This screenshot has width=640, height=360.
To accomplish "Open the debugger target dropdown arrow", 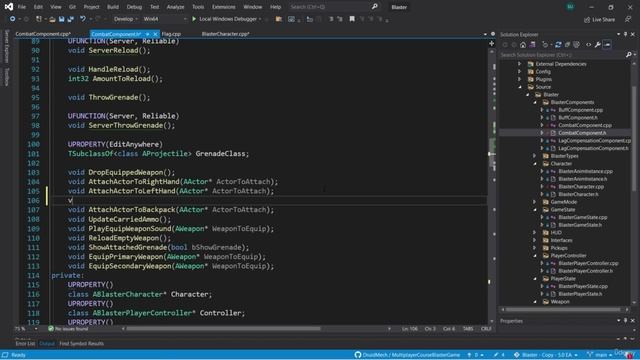I will click(260, 19).
